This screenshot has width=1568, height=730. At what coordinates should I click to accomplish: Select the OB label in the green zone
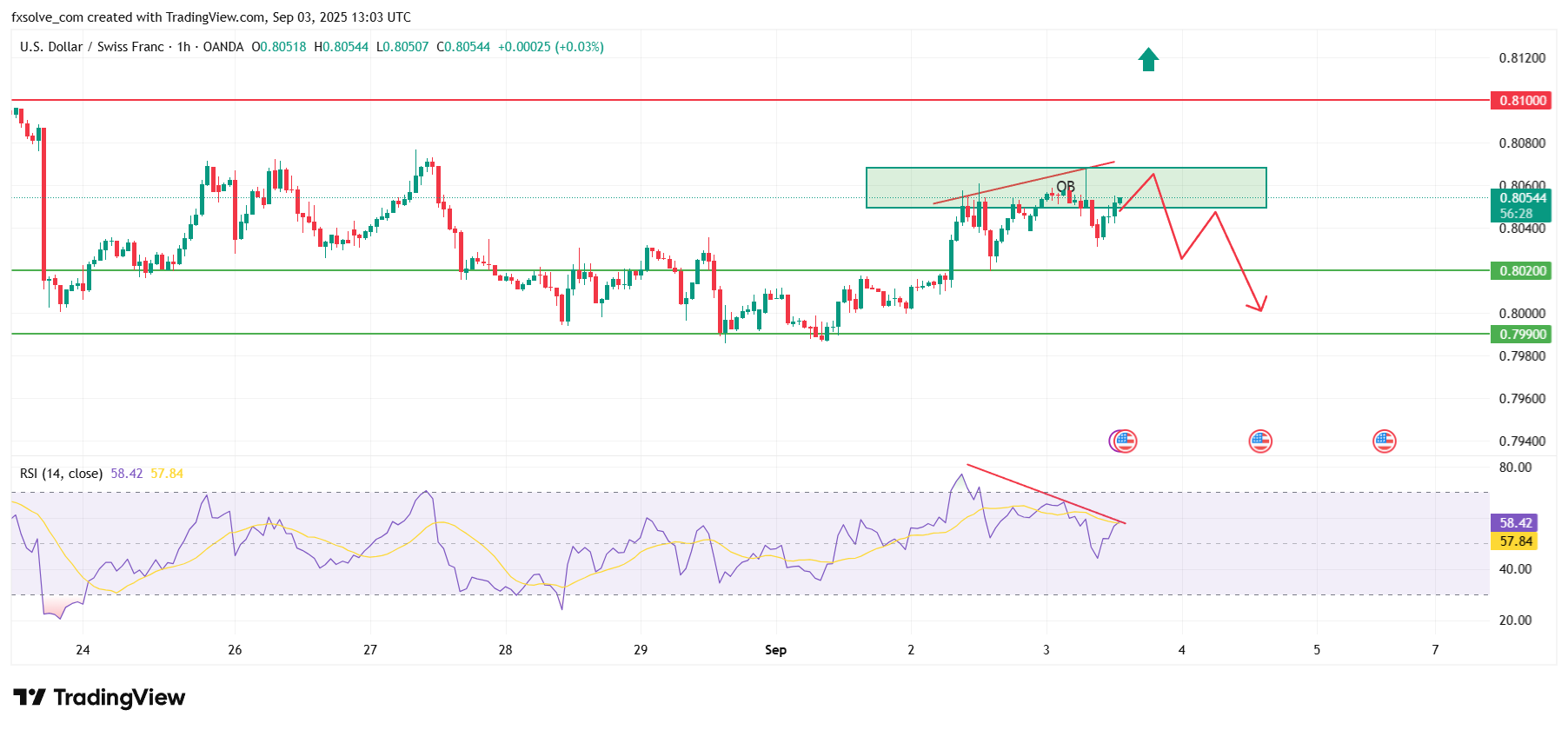pos(1066,187)
